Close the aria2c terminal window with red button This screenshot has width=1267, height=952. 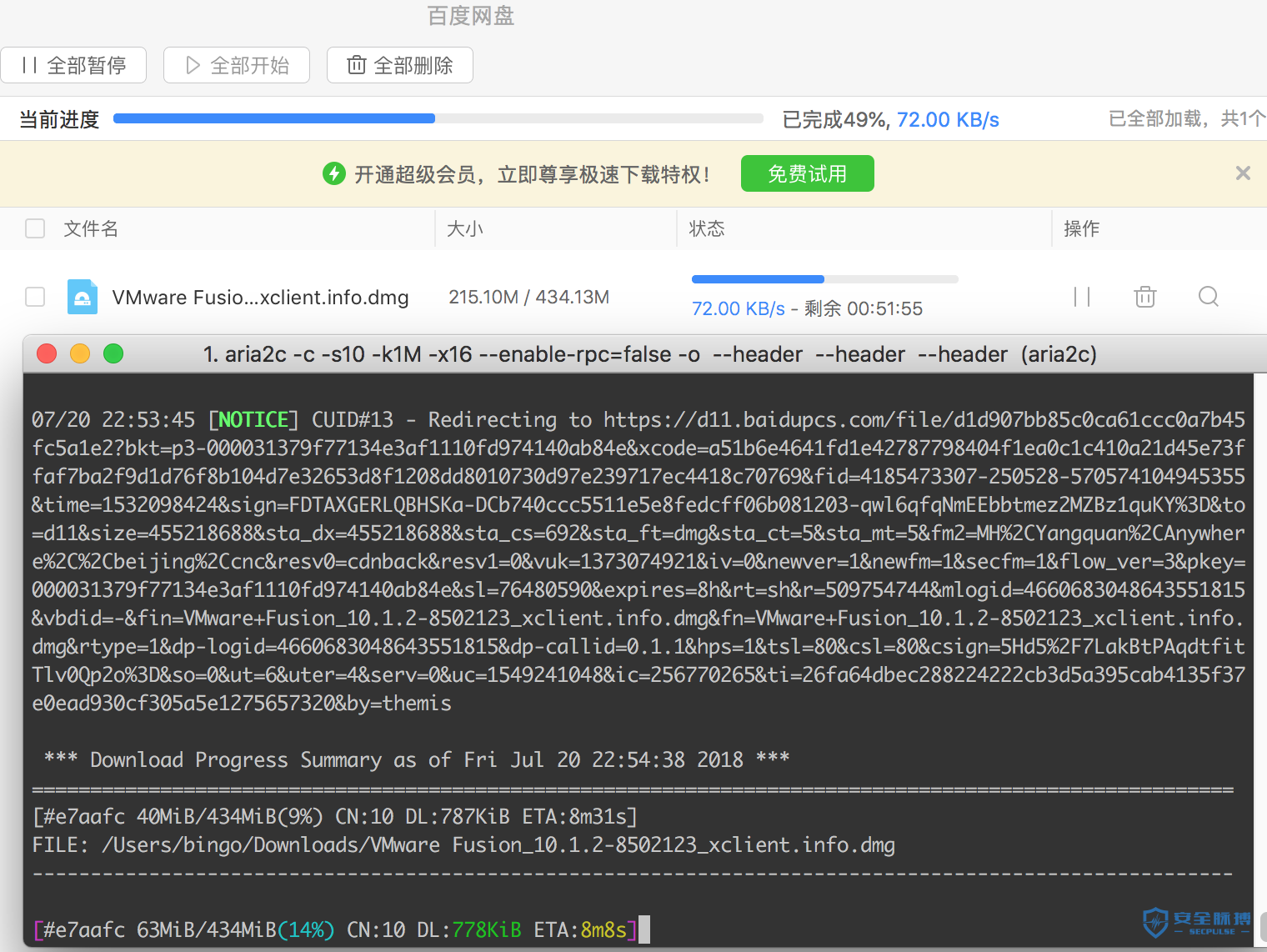click(x=47, y=353)
